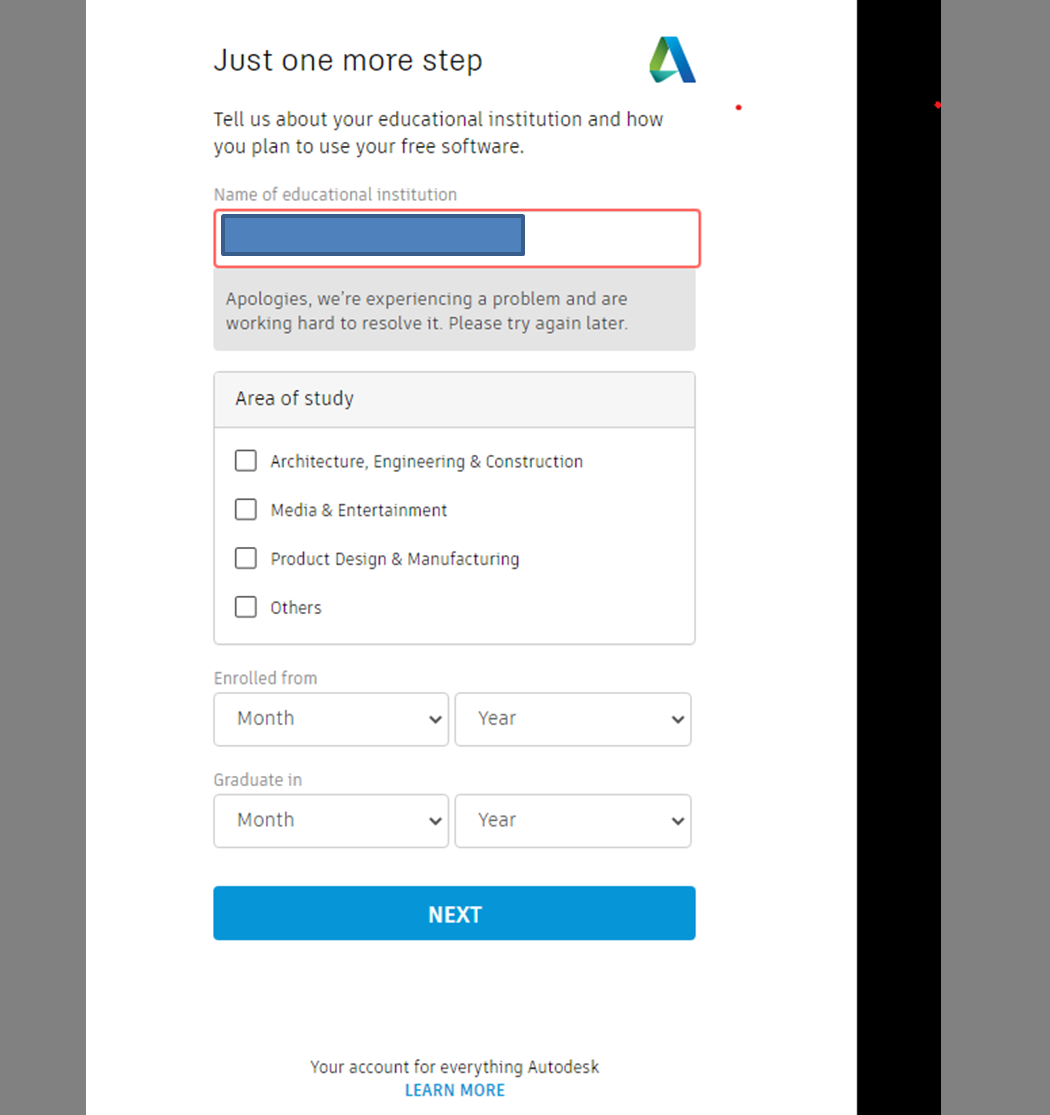Click the Just one more step heading
Image resolution: width=1050 pixels, height=1115 pixels.
348,60
